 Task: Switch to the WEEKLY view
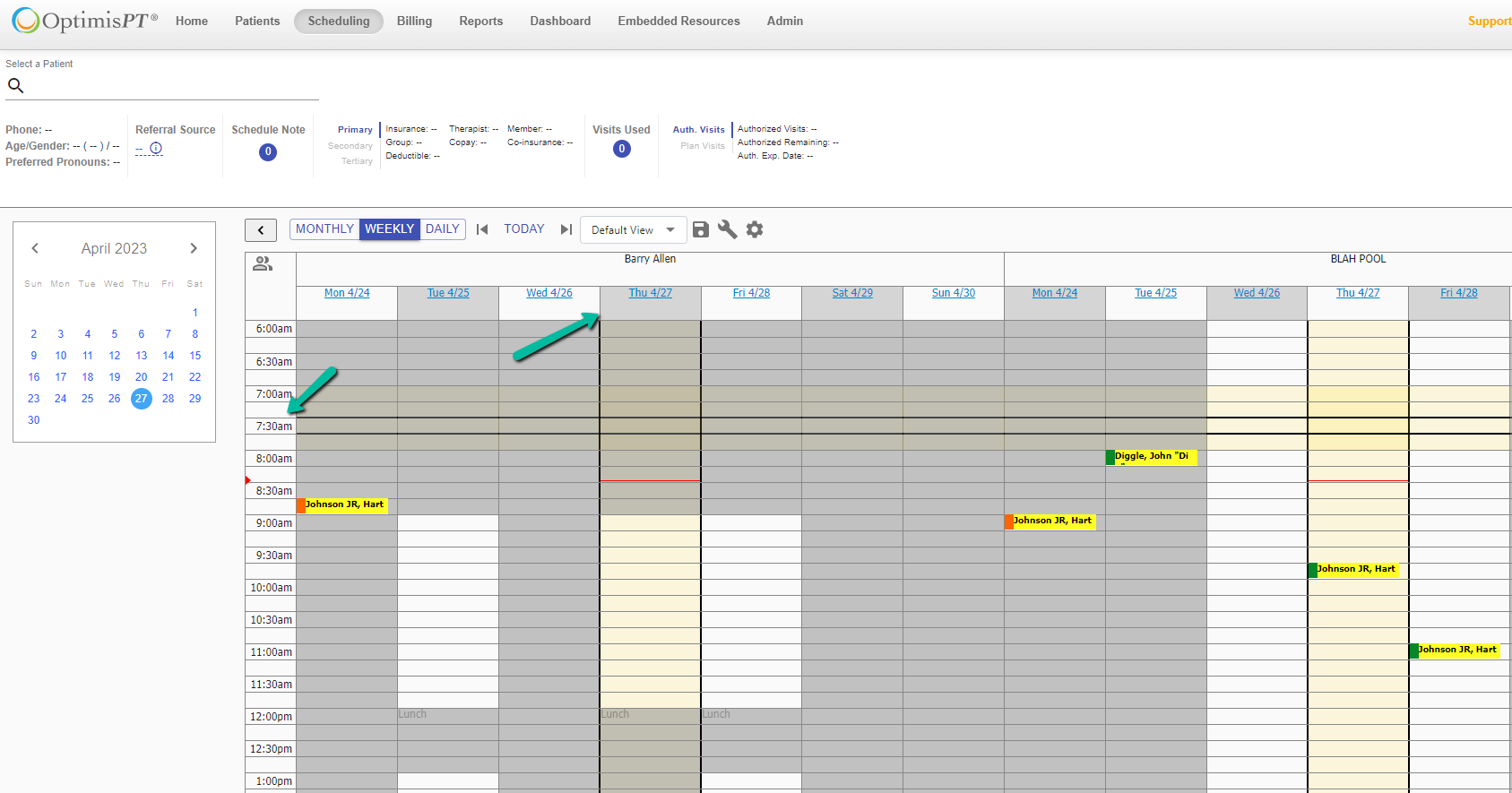pos(390,229)
